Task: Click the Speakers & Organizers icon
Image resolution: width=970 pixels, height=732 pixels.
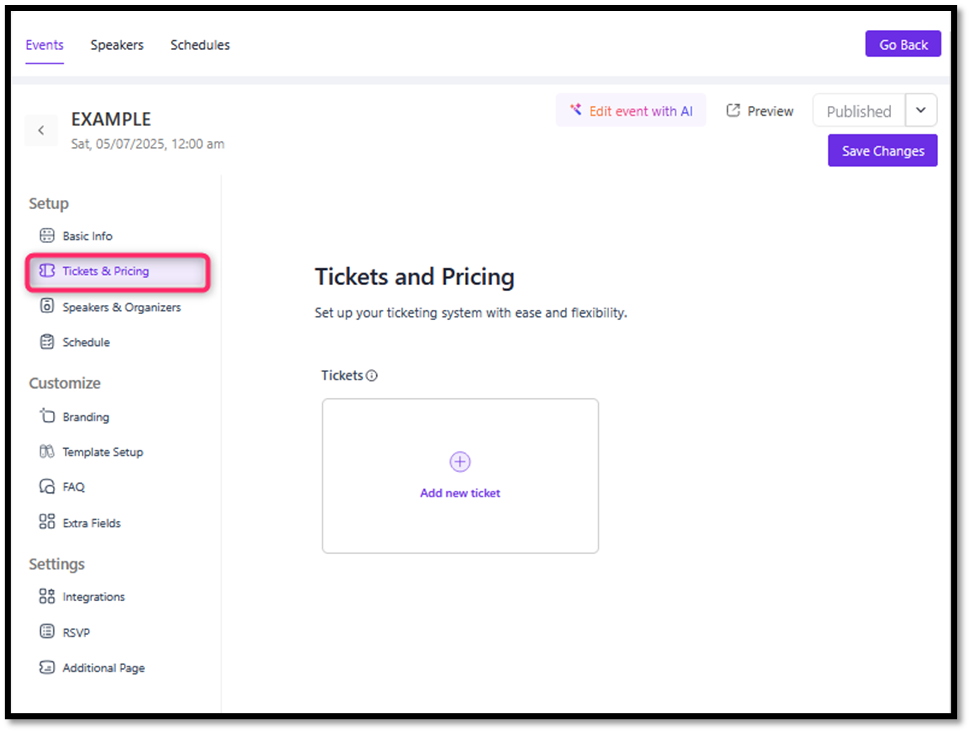Action: (46, 307)
